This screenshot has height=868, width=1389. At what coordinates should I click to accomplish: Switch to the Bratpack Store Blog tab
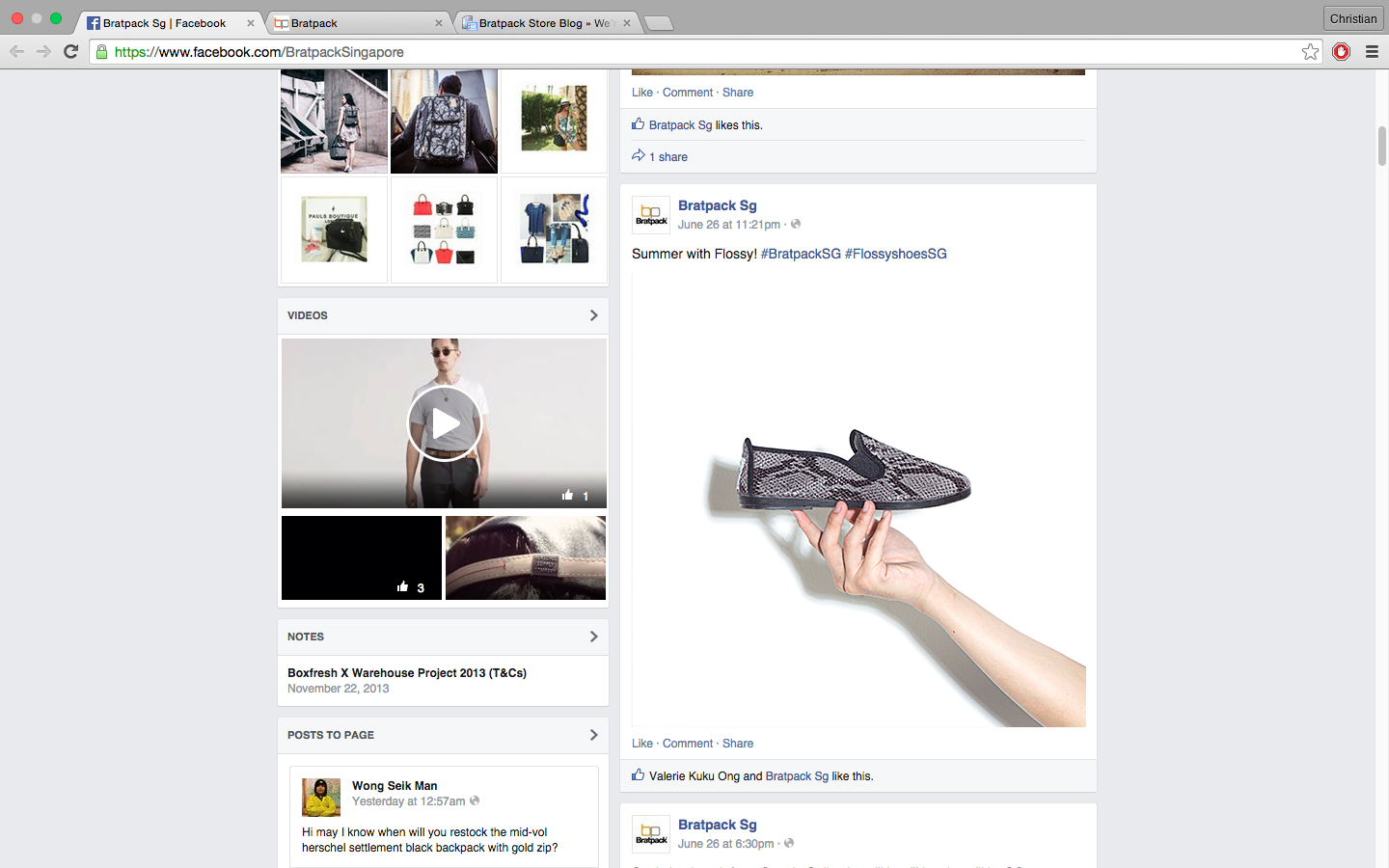click(x=545, y=23)
